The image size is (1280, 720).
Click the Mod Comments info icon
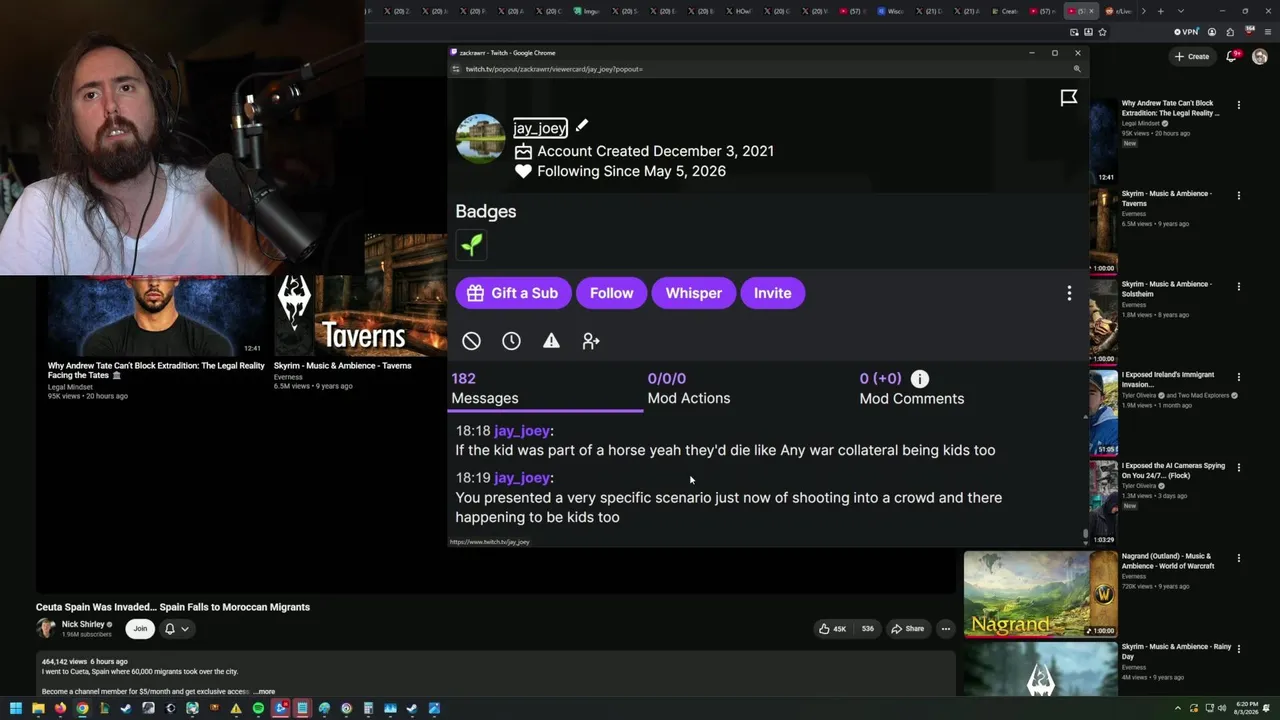point(920,378)
